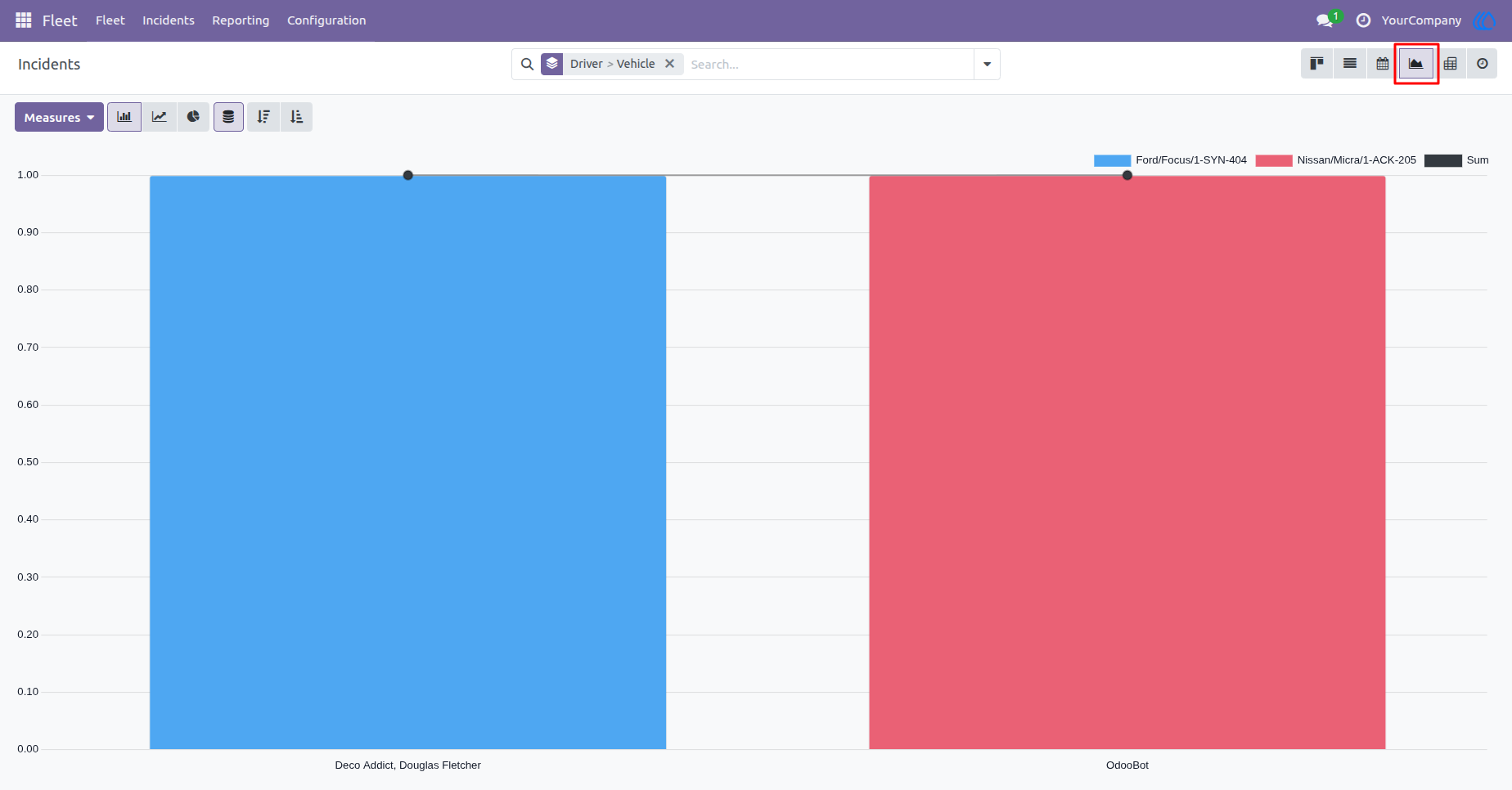
Task: Click the red OdooBot bar
Action: pyautogui.click(x=1127, y=462)
